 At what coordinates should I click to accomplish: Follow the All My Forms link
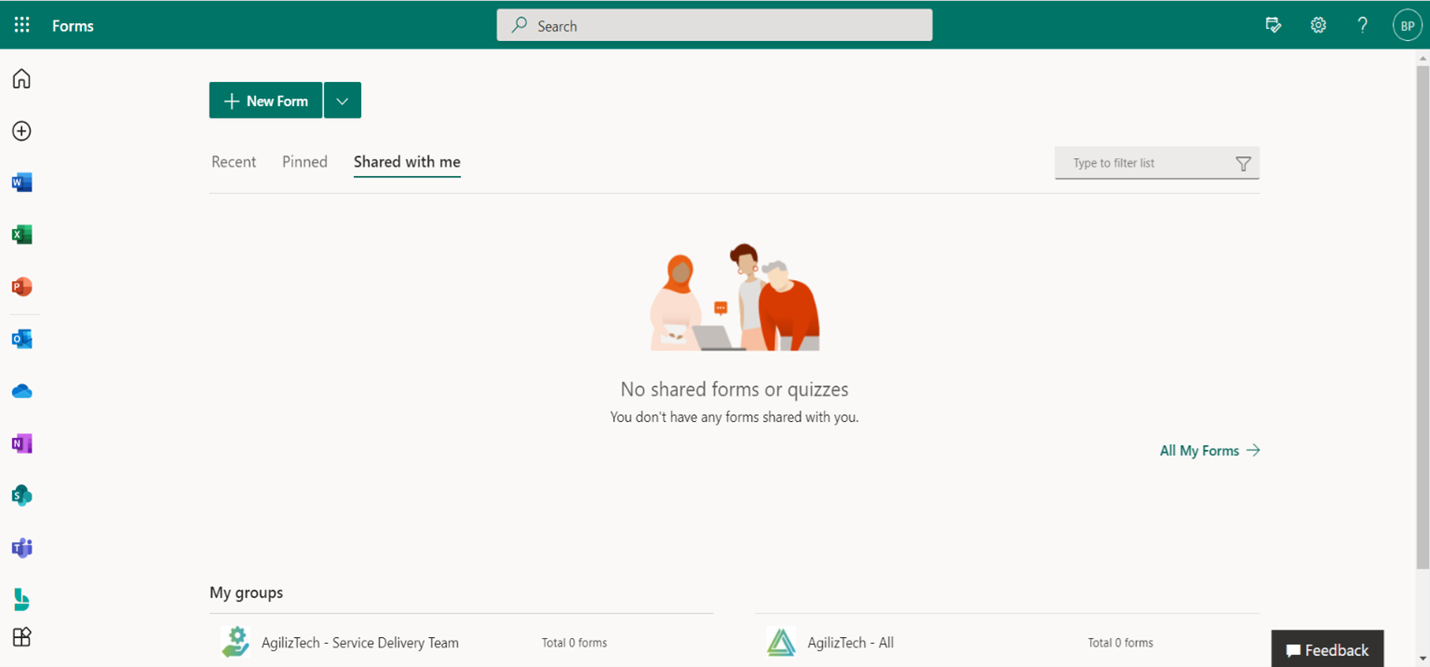(x=1209, y=451)
